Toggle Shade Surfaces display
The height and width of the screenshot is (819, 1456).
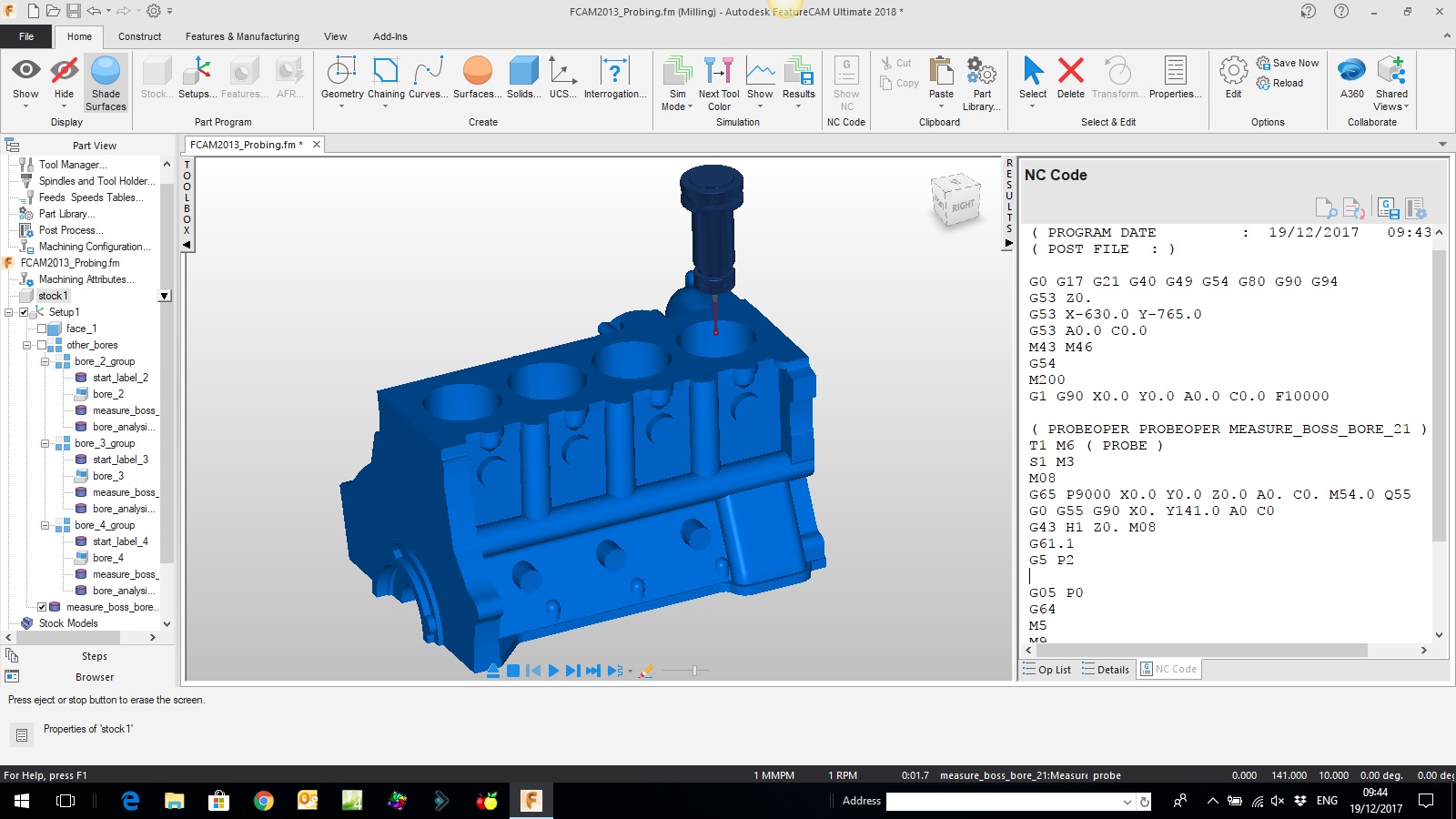(x=106, y=83)
